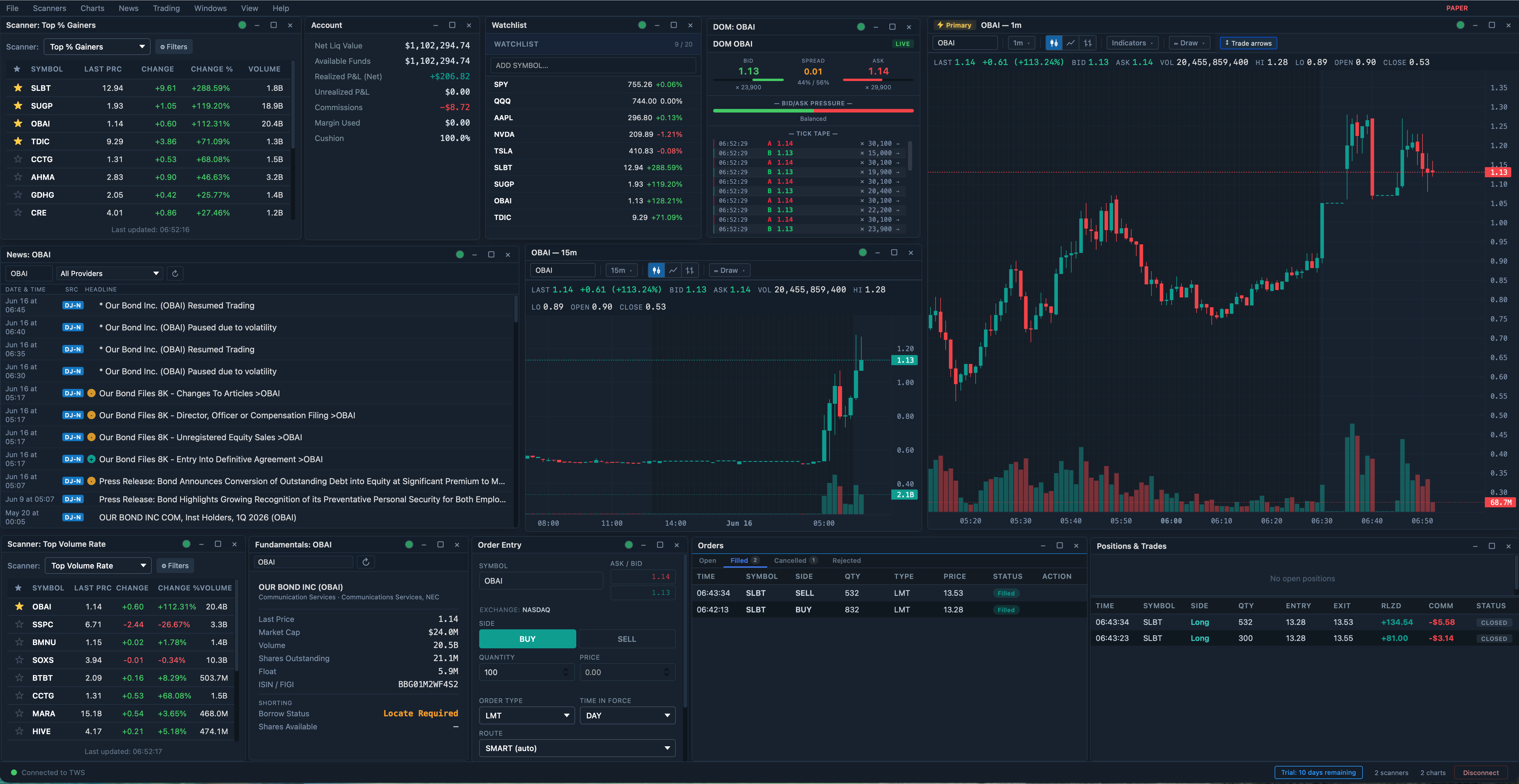Open Filters in Top % Gainers scanner
Viewport: 1519px width, 784px height.
[174, 47]
